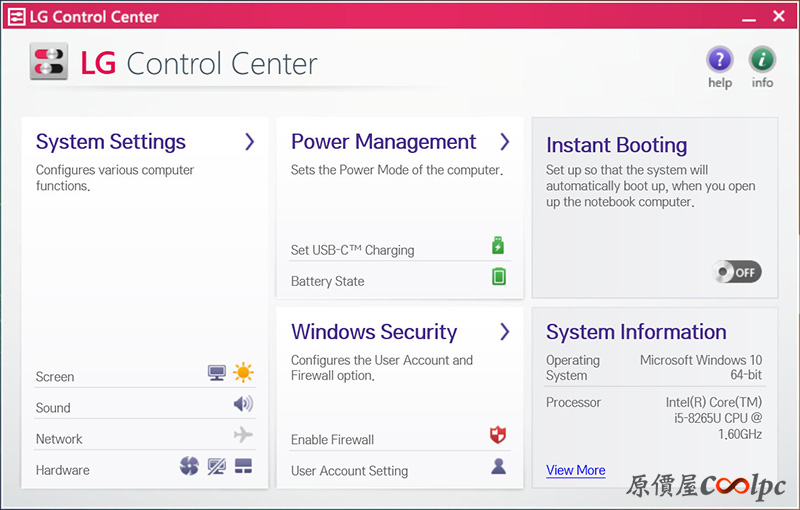The width and height of the screenshot is (800, 510).
Task: Click the info label text
Action: click(762, 83)
